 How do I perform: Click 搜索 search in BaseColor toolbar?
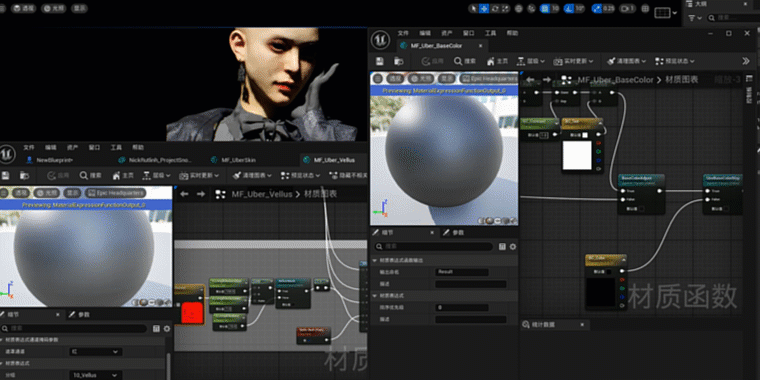pyautogui.click(x=464, y=61)
